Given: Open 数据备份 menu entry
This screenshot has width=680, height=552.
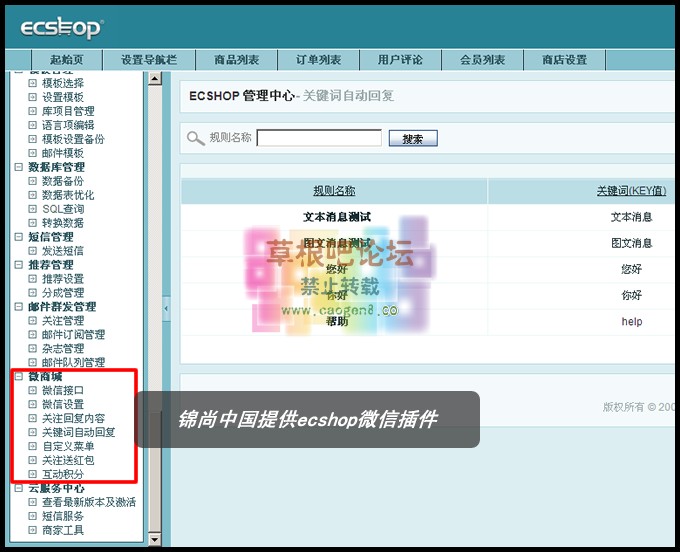Looking at the screenshot, I should pyautogui.click(x=63, y=181).
